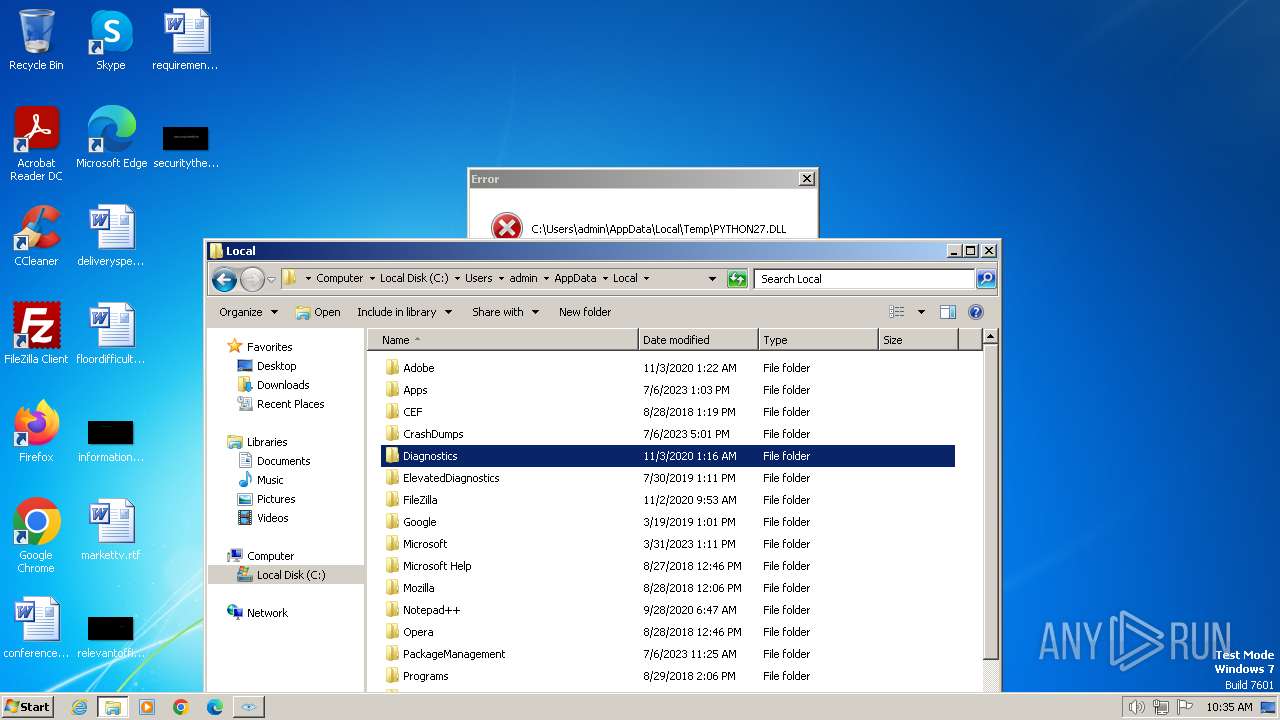Launch FileZilla Client from the desktop
This screenshot has height=720, width=1280.
pyautogui.click(x=36, y=334)
